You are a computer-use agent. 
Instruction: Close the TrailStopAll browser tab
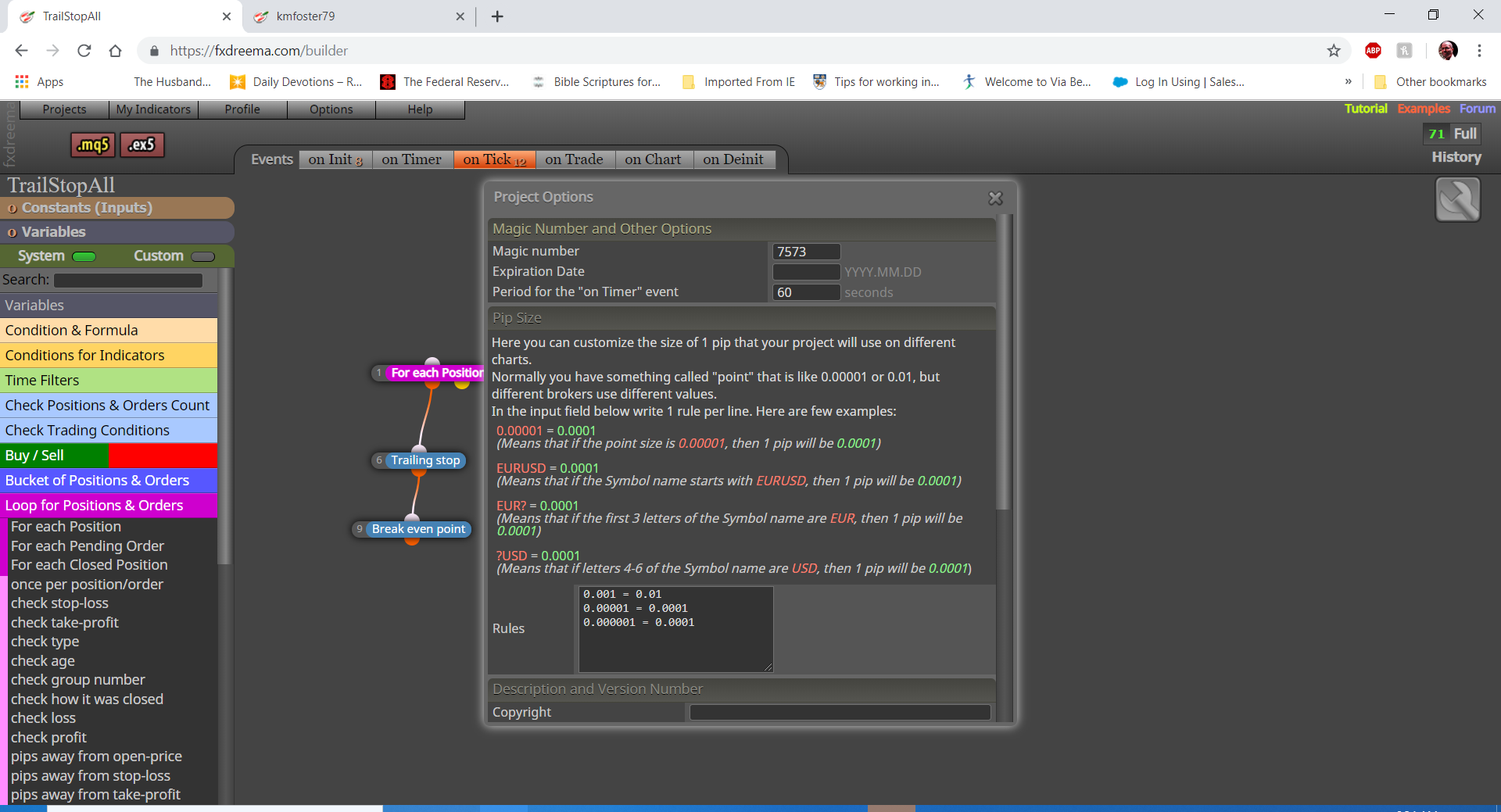pyautogui.click(x=227, y=16)
